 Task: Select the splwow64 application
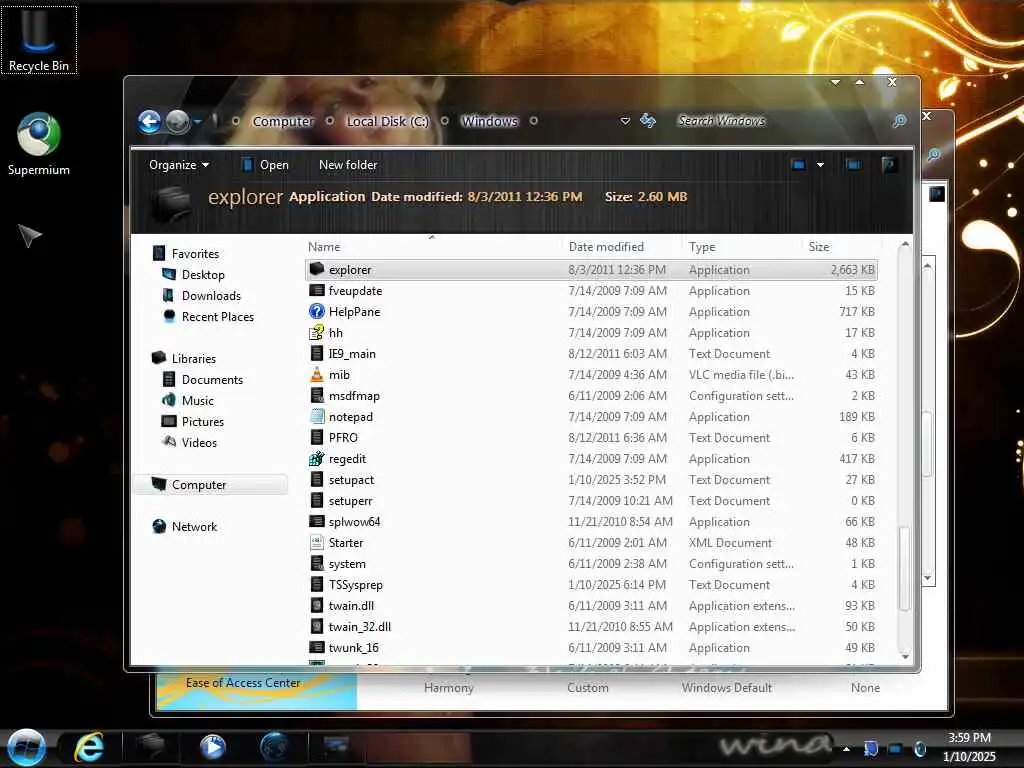pos(591,522)
